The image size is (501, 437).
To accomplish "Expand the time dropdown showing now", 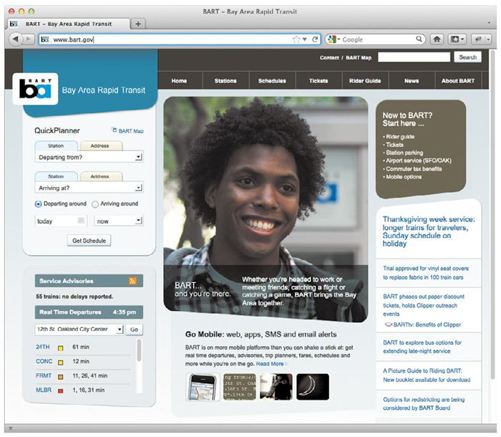I will tap(139, 220).
